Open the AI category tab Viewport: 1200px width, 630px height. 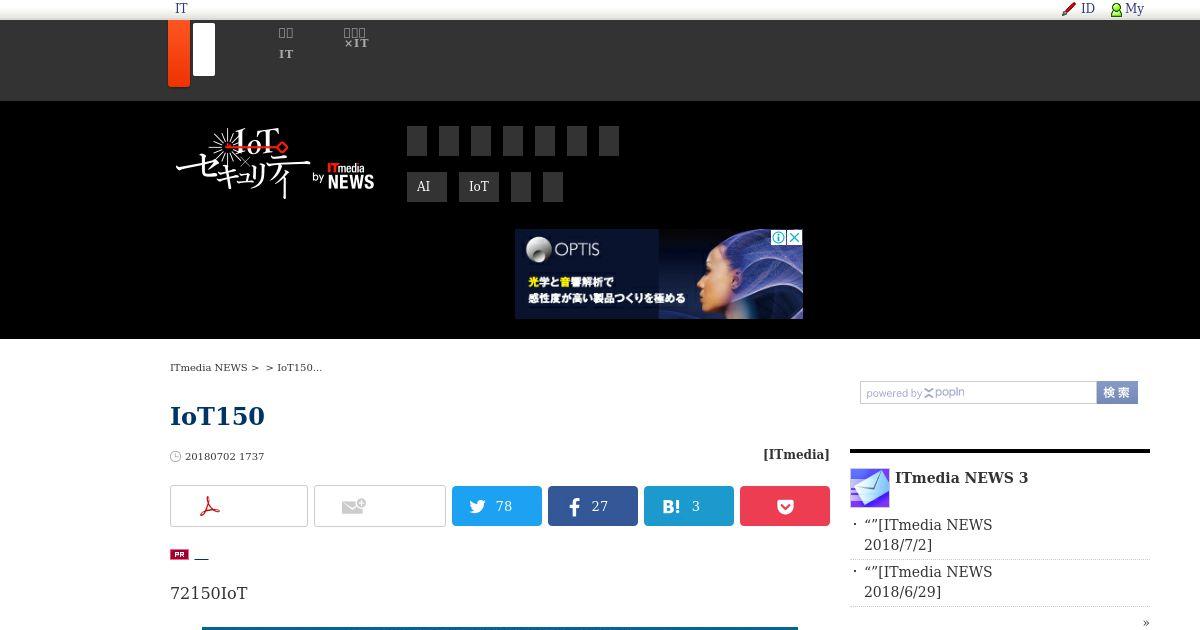coord(427,187)
